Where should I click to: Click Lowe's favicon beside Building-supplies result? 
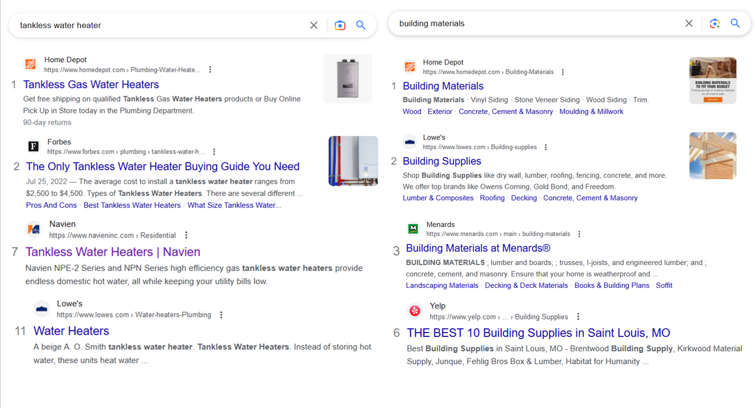[410, 142]
